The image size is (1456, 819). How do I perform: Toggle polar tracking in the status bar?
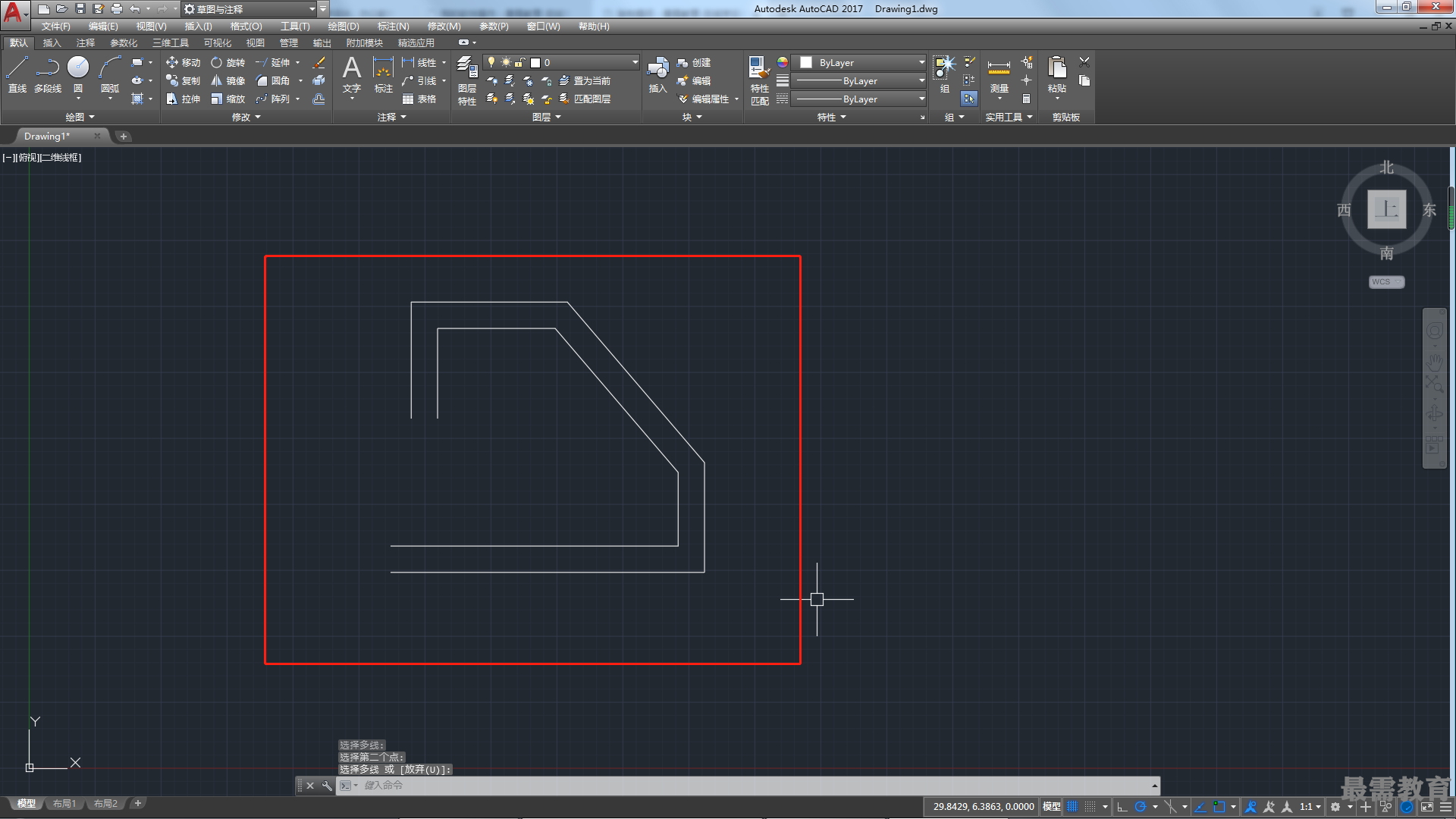tap(1140, 807)
